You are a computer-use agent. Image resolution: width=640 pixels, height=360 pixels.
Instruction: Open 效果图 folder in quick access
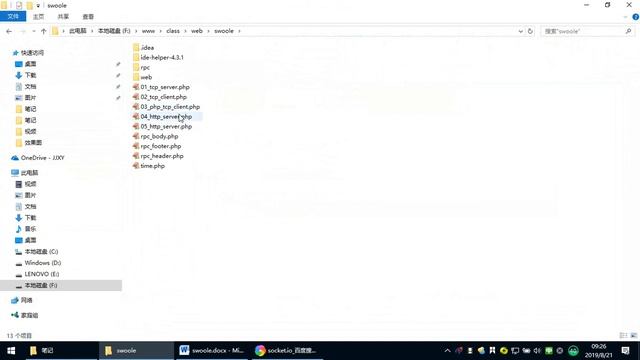(x=29, y=142)
